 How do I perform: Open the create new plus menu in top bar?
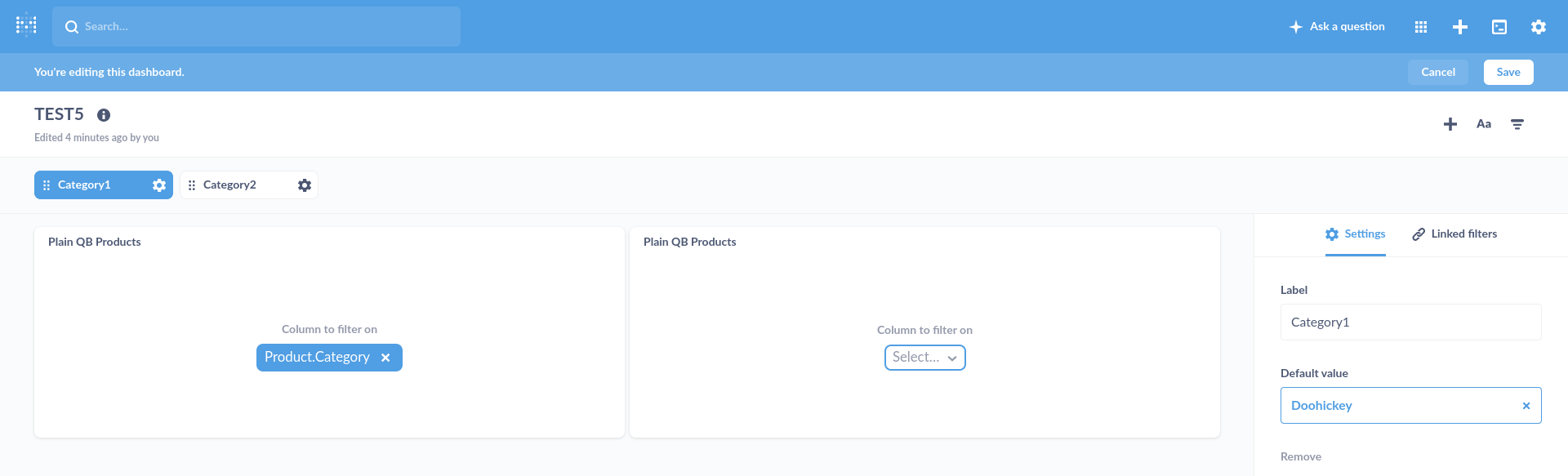click(1460, 27)
